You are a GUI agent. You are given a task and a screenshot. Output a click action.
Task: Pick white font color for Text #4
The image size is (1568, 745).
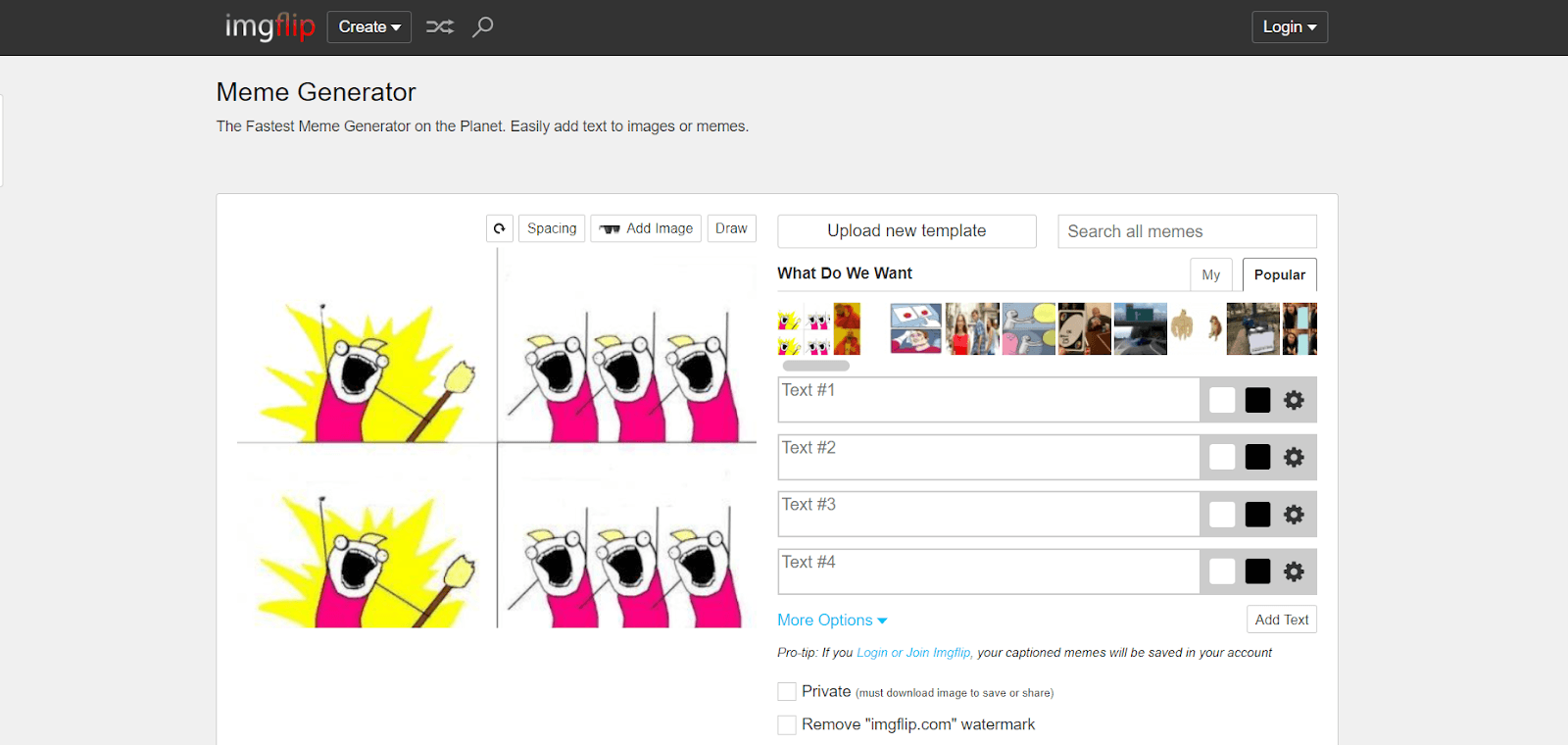pos(1222,571)
